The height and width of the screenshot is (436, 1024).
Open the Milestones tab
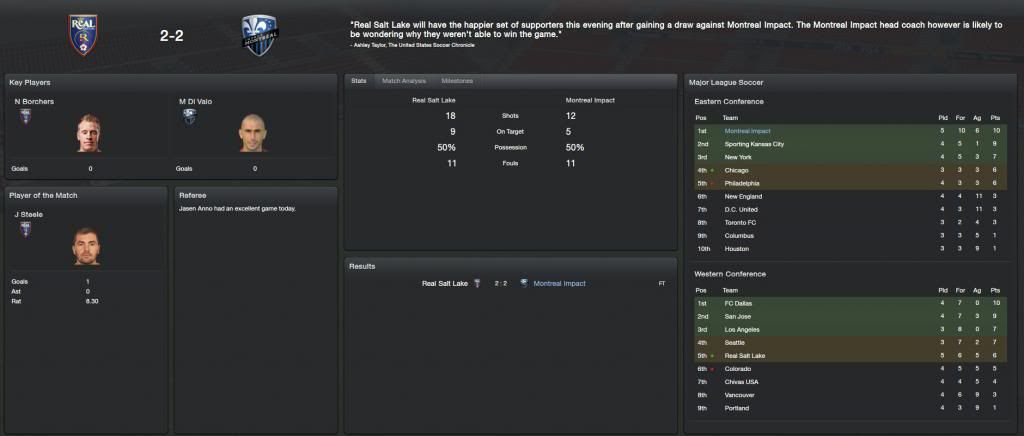457,80
